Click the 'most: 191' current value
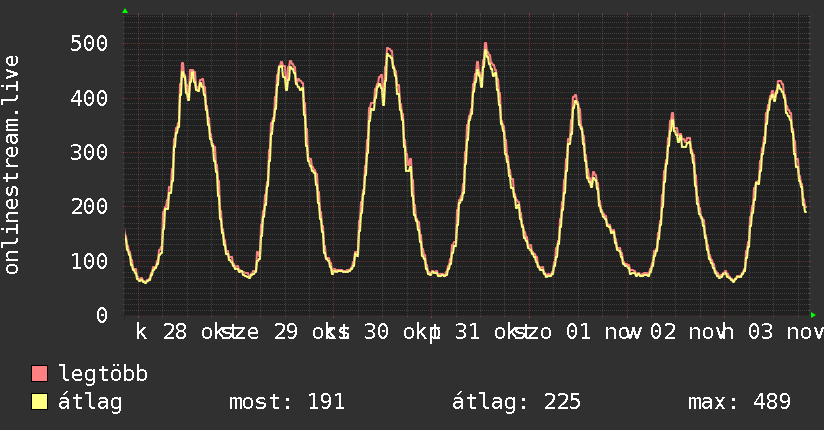 tap(287, 402)
